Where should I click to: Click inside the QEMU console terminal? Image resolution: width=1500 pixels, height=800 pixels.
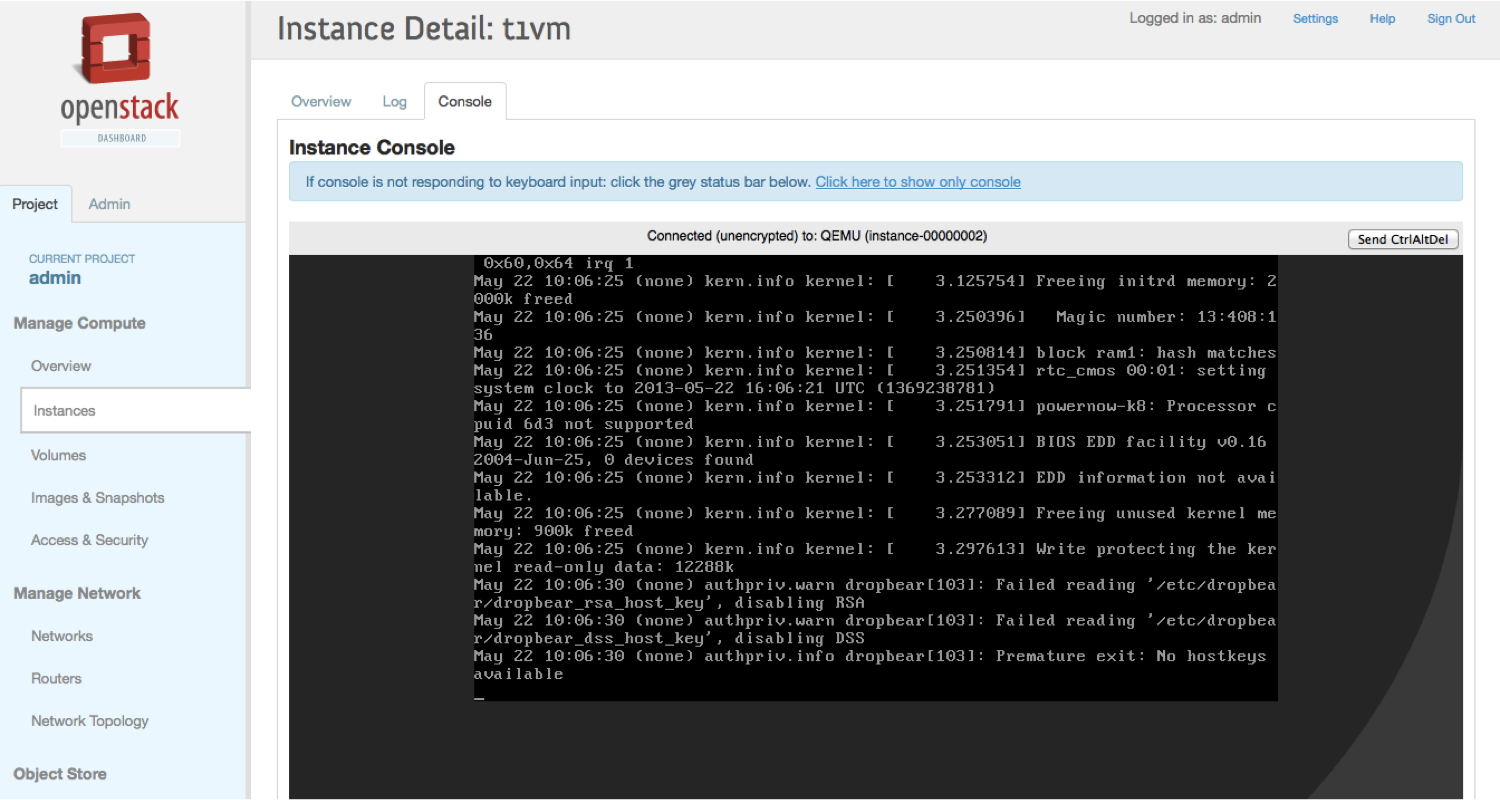pyautogui.click(x=875, y=478)
